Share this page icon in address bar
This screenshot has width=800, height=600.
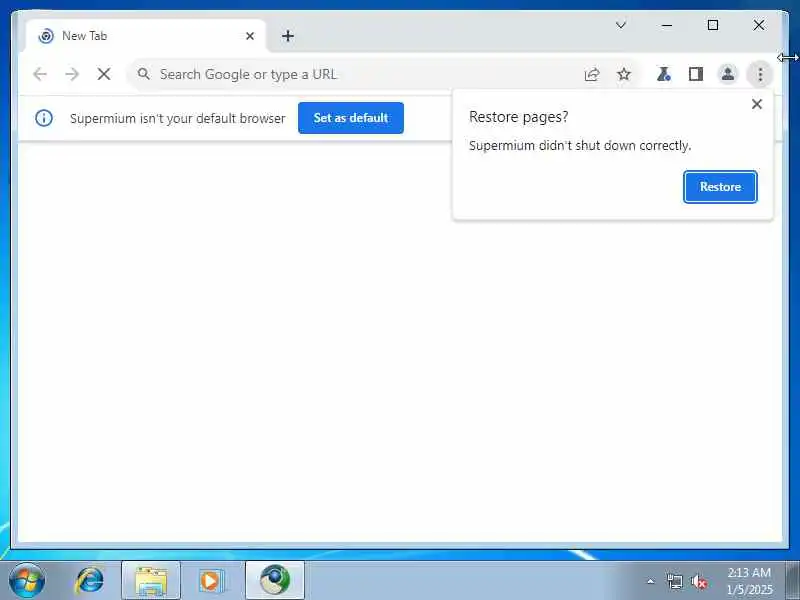point(592,74)
